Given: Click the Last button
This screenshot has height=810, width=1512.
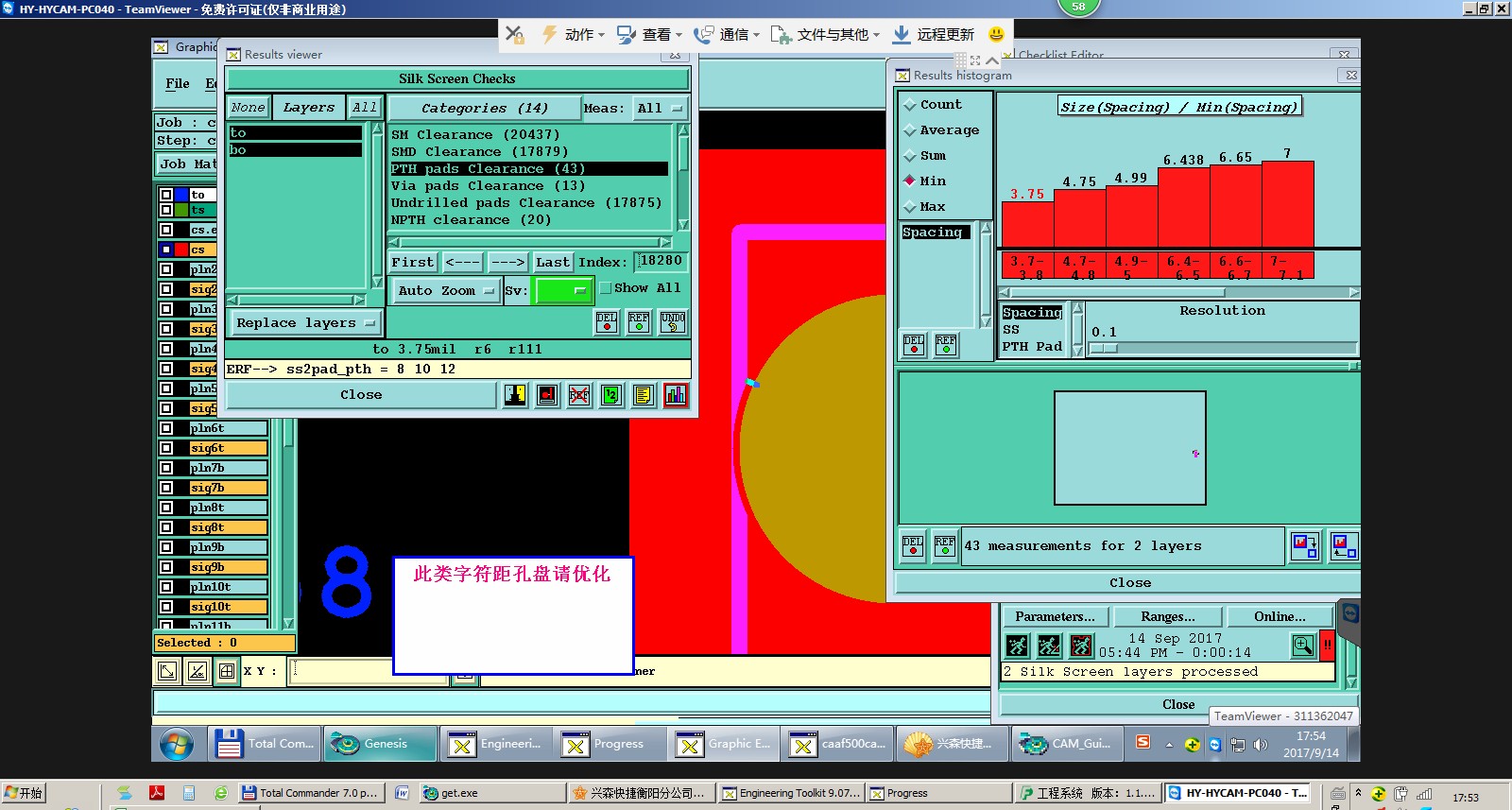Looking at the screenshot, I should pos(553,263).
